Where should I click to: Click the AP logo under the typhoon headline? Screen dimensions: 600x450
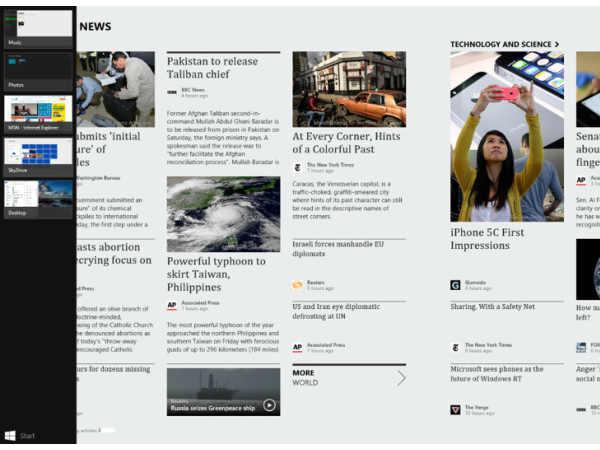point(172,305)
